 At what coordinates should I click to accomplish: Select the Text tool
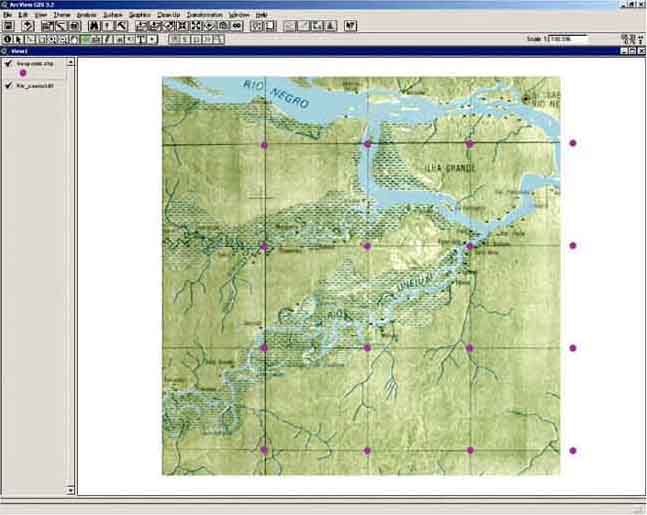[141, 39]
